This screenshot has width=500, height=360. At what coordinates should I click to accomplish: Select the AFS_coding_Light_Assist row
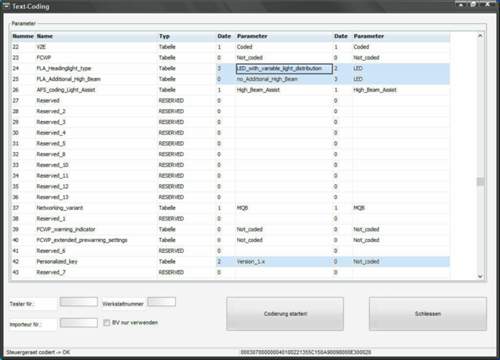[231, 90]
